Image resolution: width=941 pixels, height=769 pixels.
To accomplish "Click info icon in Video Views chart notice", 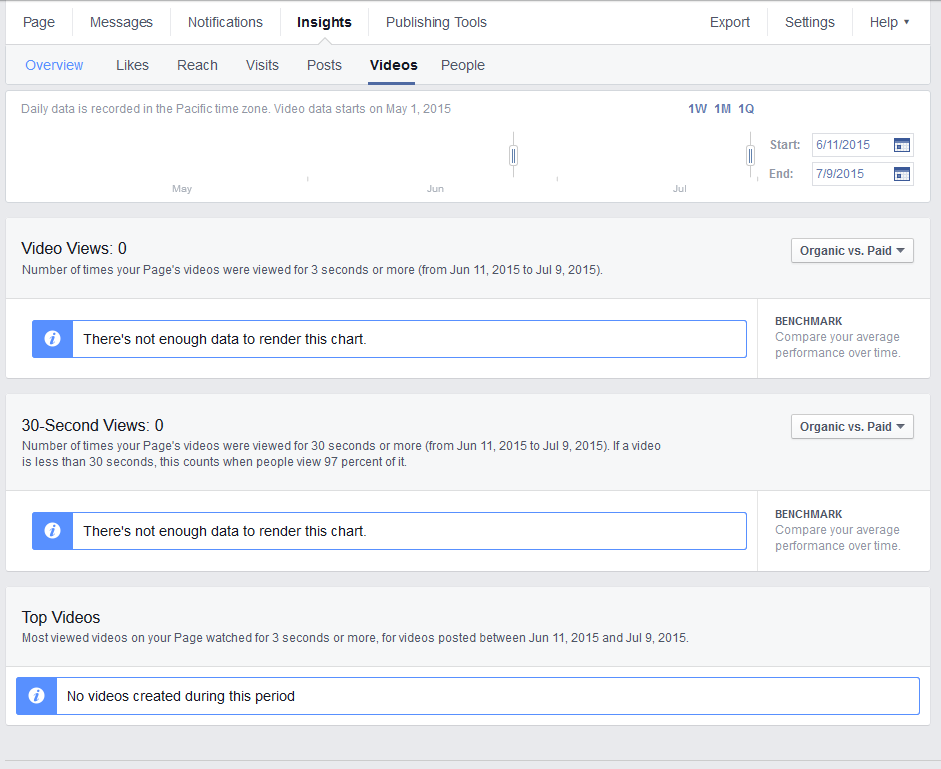I will 52,339.
